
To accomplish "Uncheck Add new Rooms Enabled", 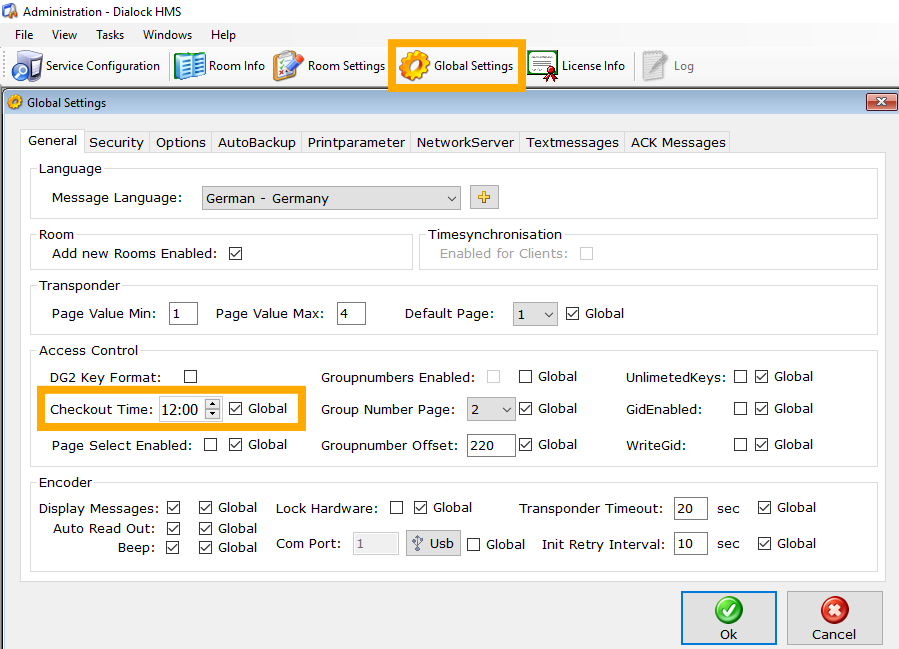I will [x=236, y=254].
